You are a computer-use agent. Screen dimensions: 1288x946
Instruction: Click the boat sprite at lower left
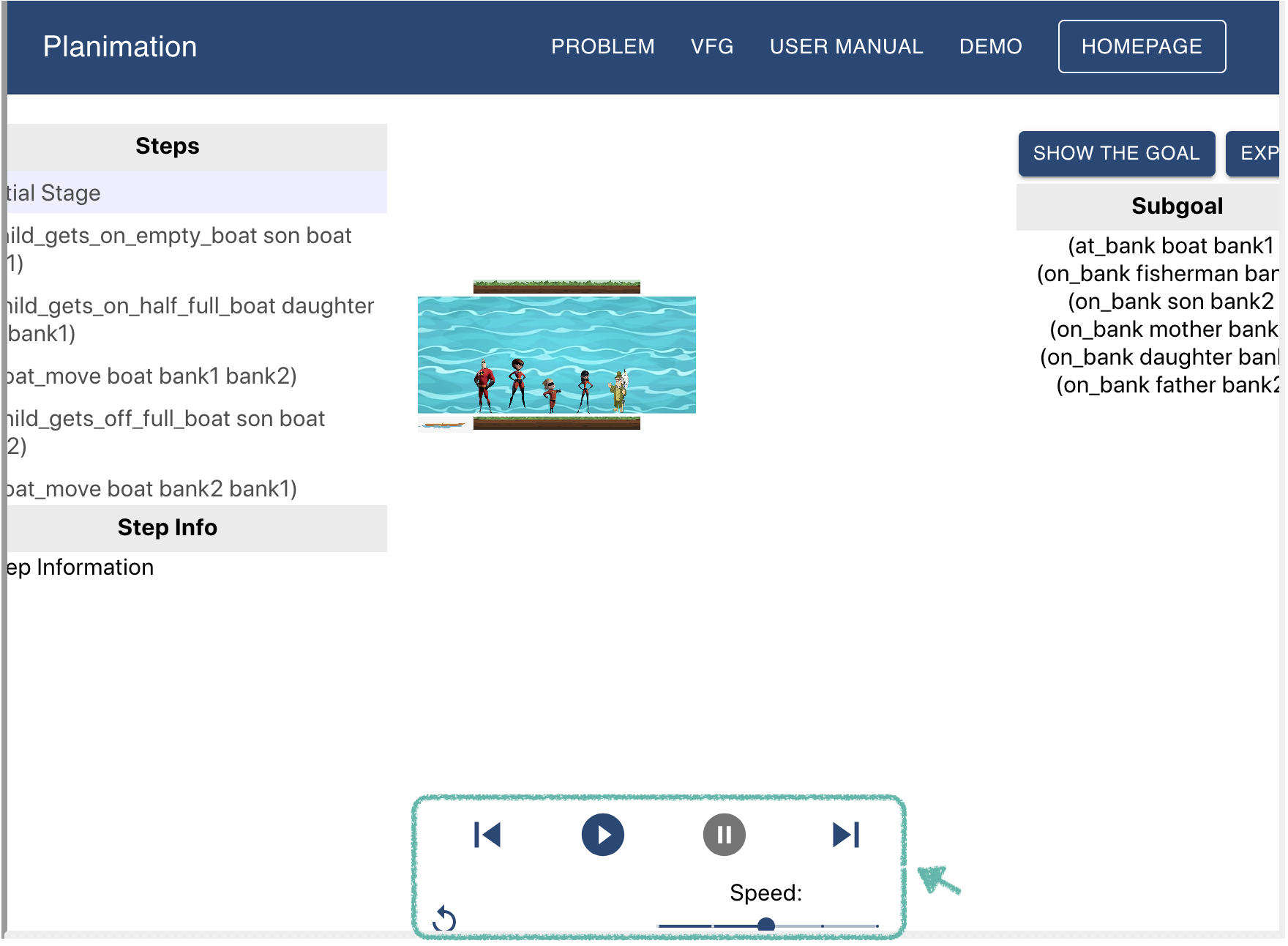pyautogui.click(x=443, y=425)
